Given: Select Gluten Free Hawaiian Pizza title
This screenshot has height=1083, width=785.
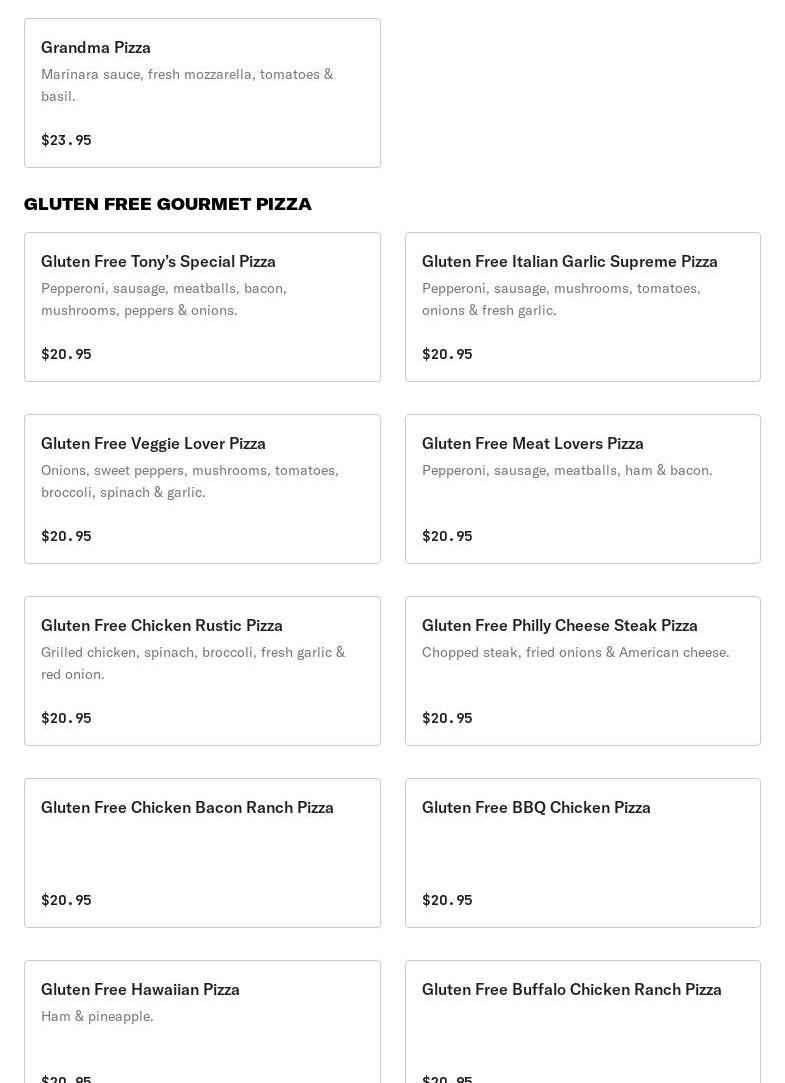Looking at the screenshot, I should [x=140, y=989].
